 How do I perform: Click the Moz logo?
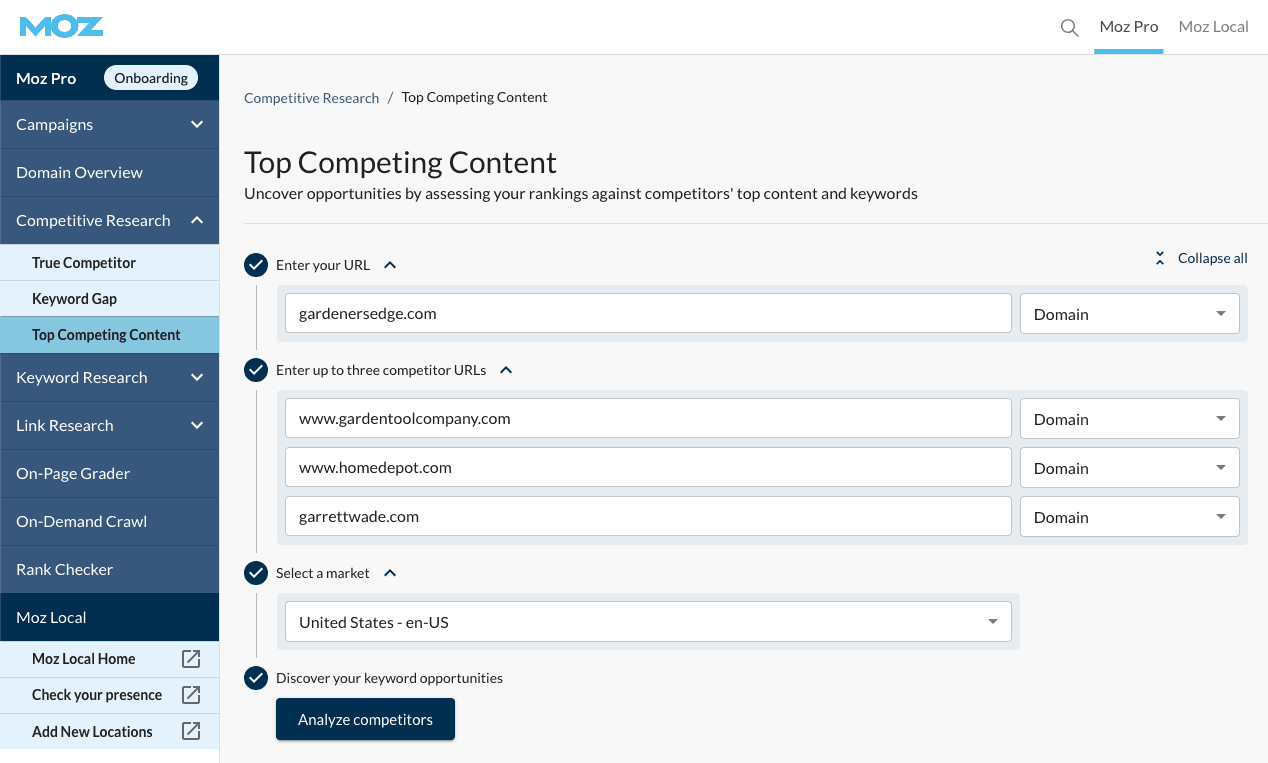tap(61, 27)
